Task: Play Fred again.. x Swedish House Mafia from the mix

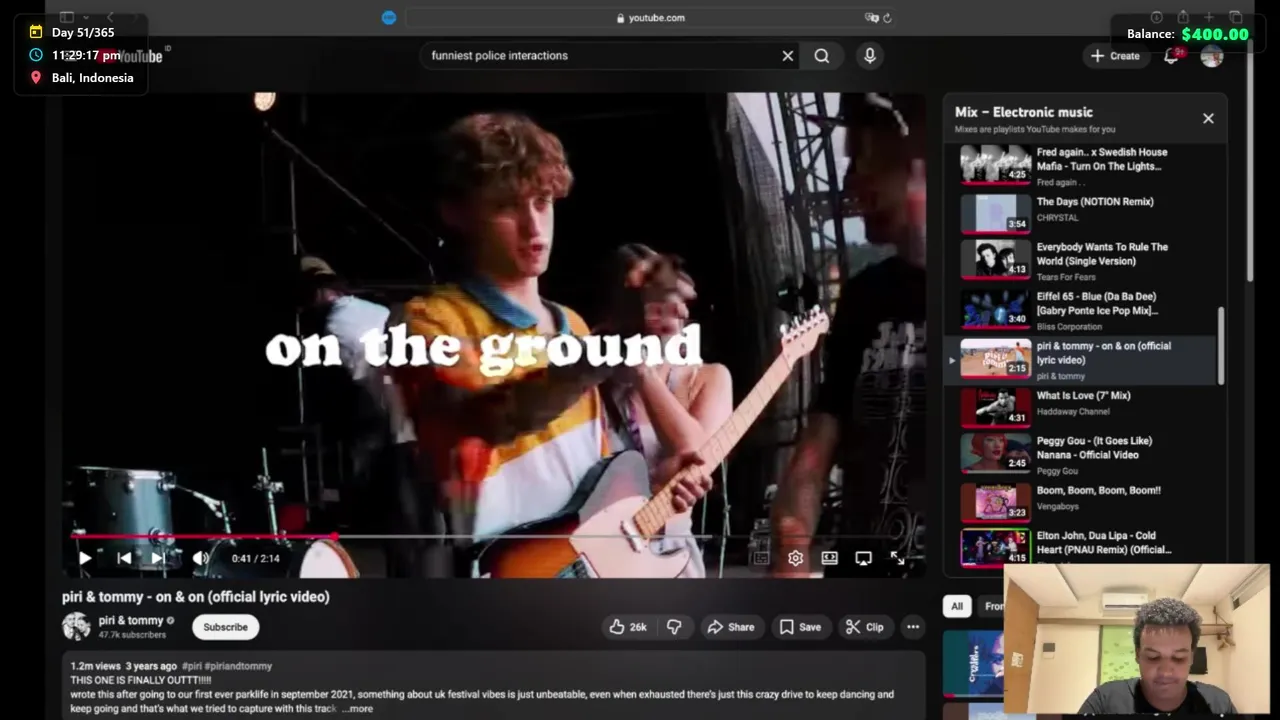Action: coord(1086,166)
